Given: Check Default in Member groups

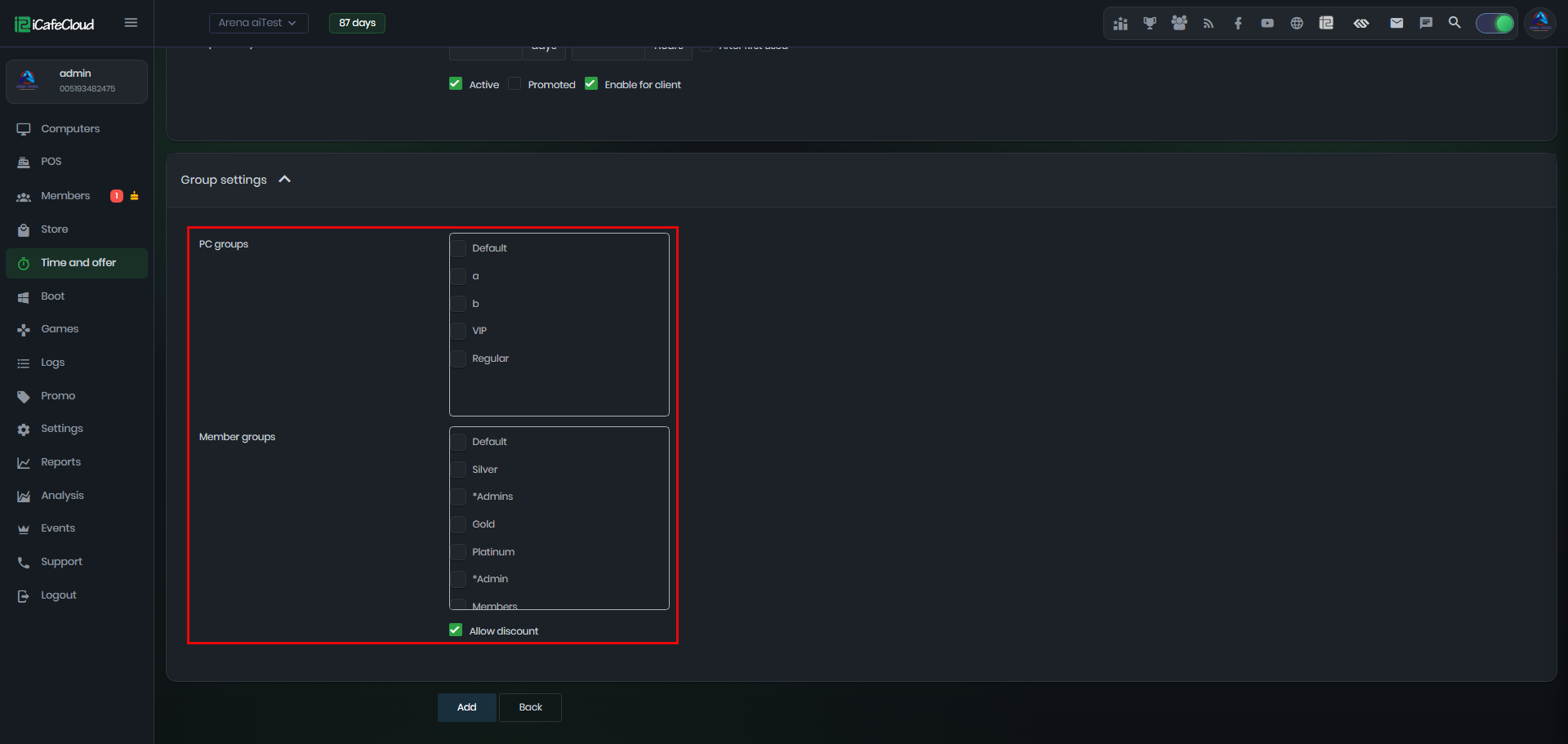Looking at the screenshot, I should 459,442.
